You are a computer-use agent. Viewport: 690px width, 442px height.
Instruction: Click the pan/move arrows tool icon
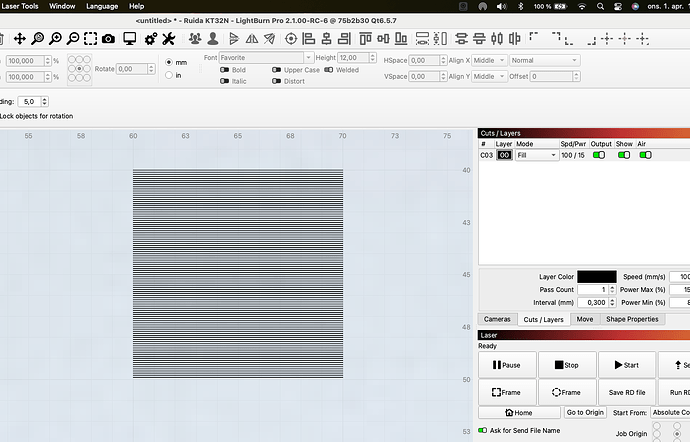click(x=19, y=39)
